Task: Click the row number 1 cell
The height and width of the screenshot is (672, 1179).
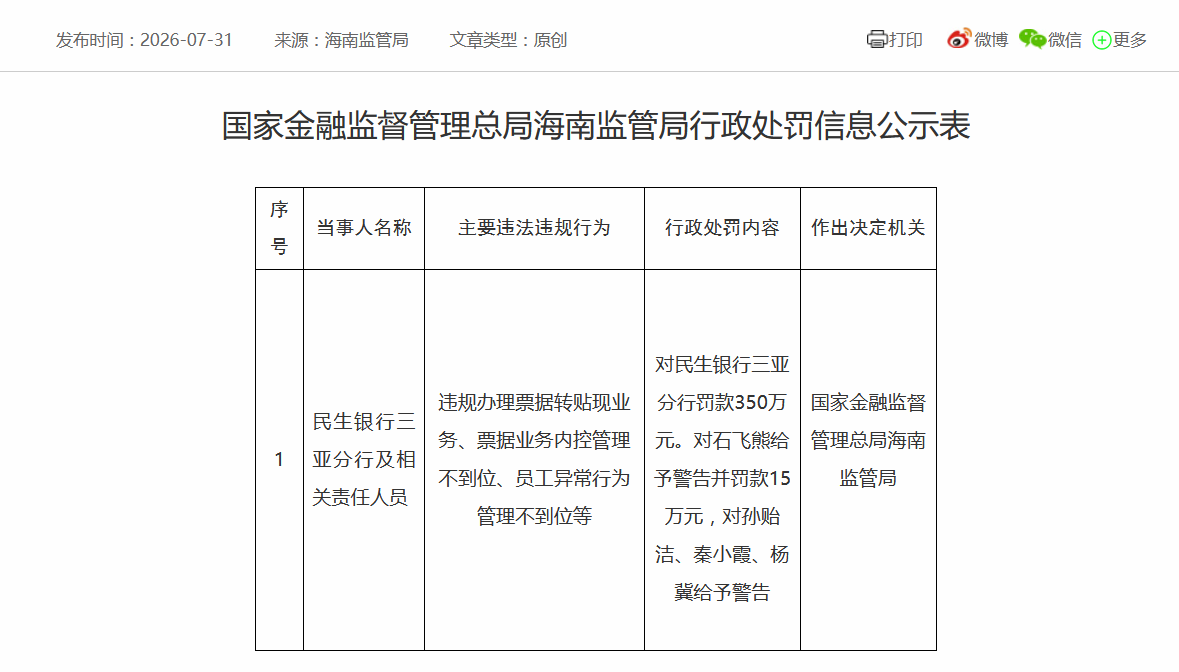Action: [x=280, y=459]
